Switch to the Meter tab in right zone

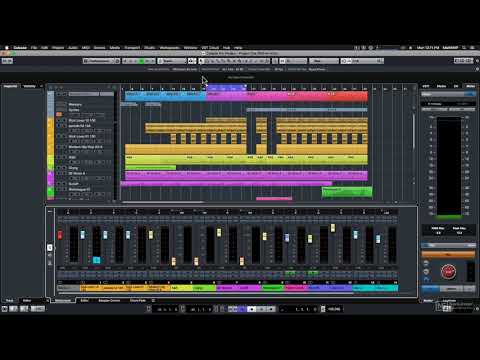(x=471, y=86)
